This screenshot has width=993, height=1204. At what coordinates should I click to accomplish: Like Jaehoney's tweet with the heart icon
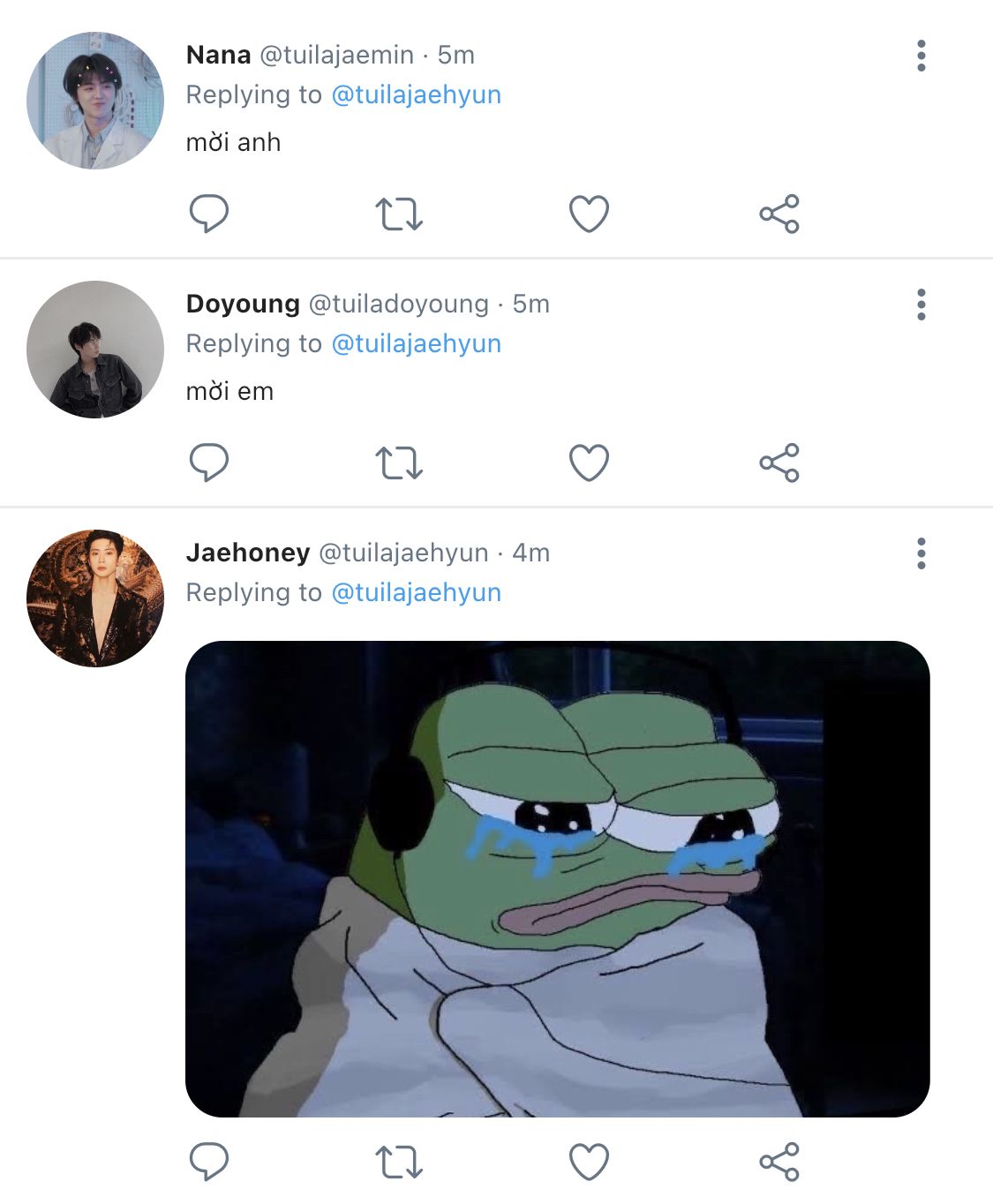tap(589, 1162)
